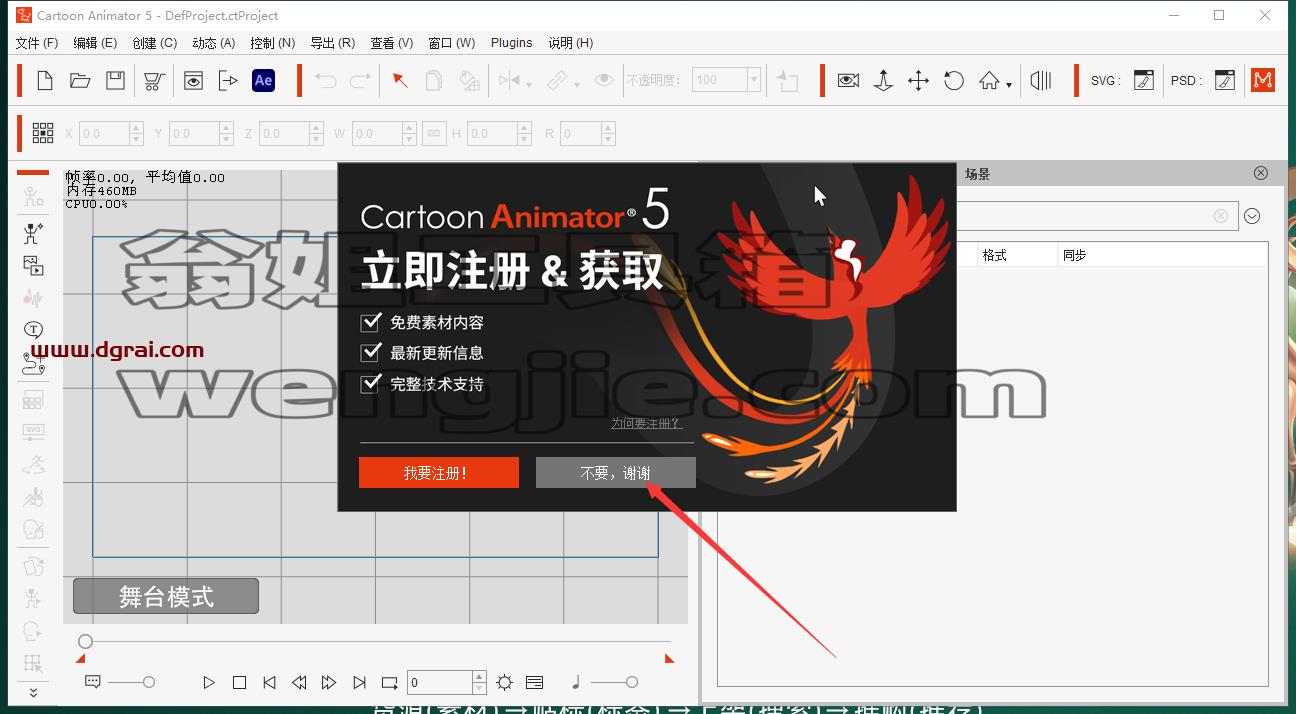Click the media import icon in the left sidebar
The image size is (1296, 714).
tap(33, 265)
